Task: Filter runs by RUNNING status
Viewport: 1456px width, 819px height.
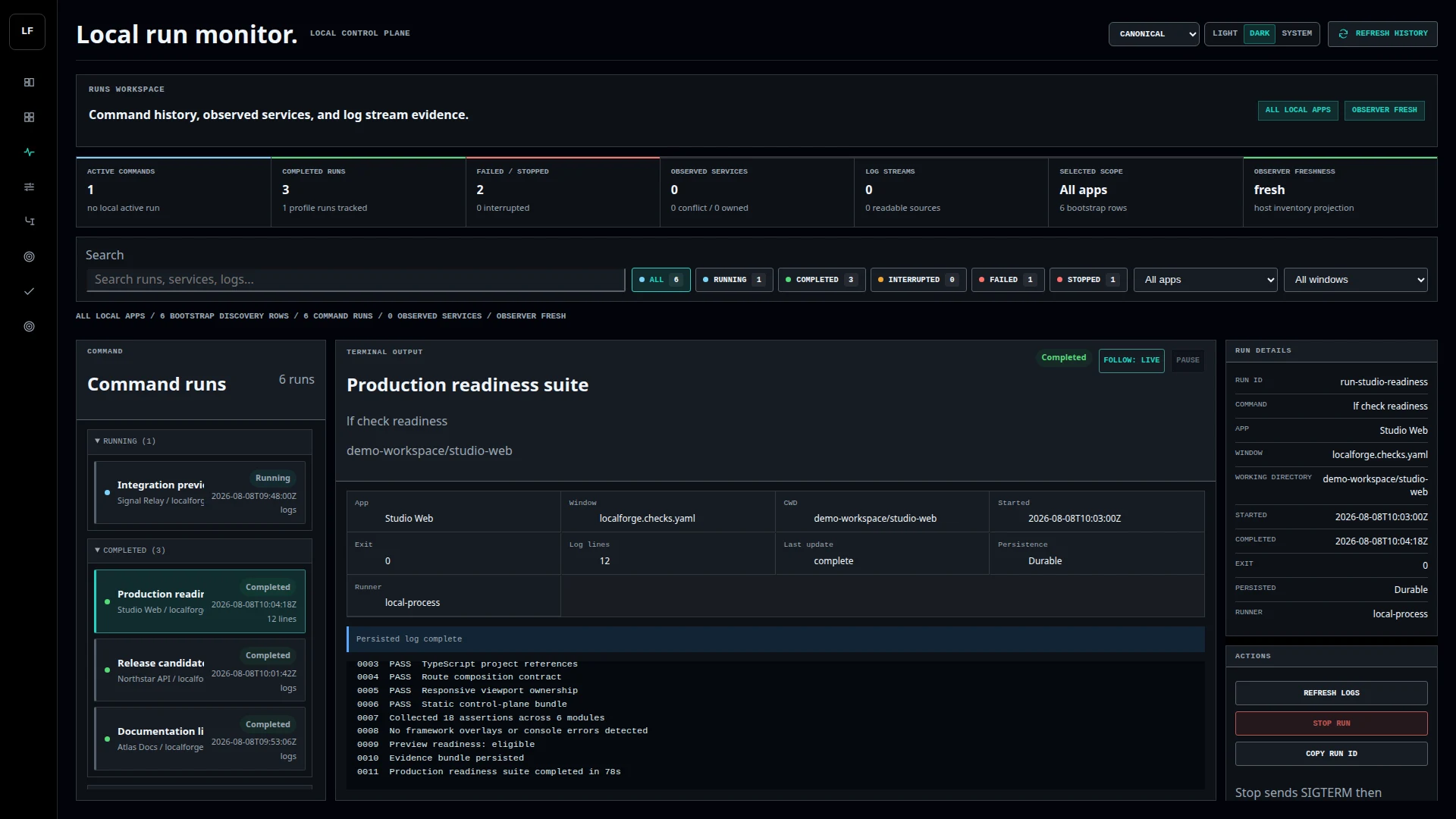Action: tap(733, 280)
